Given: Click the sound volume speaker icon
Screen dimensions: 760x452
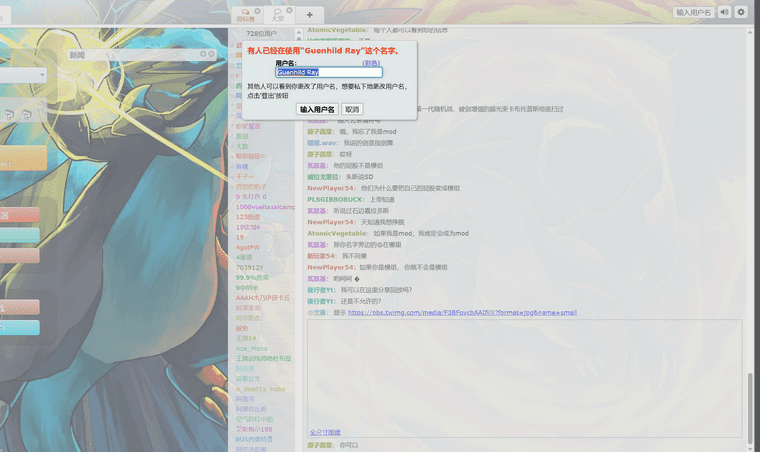Looking at the screenshot, I should (x=724, y=12).
